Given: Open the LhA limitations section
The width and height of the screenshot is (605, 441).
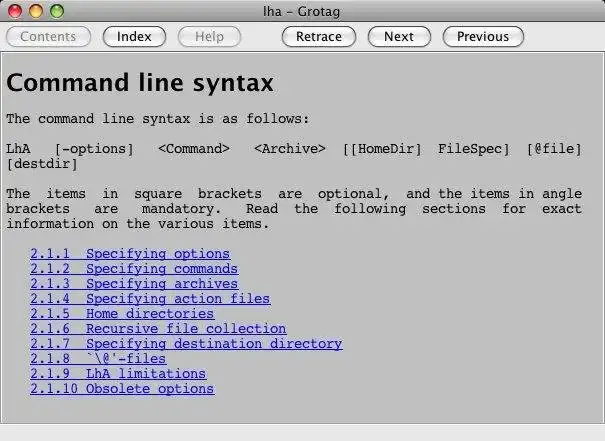Looking at the screenshot, I should pos(118,374).
